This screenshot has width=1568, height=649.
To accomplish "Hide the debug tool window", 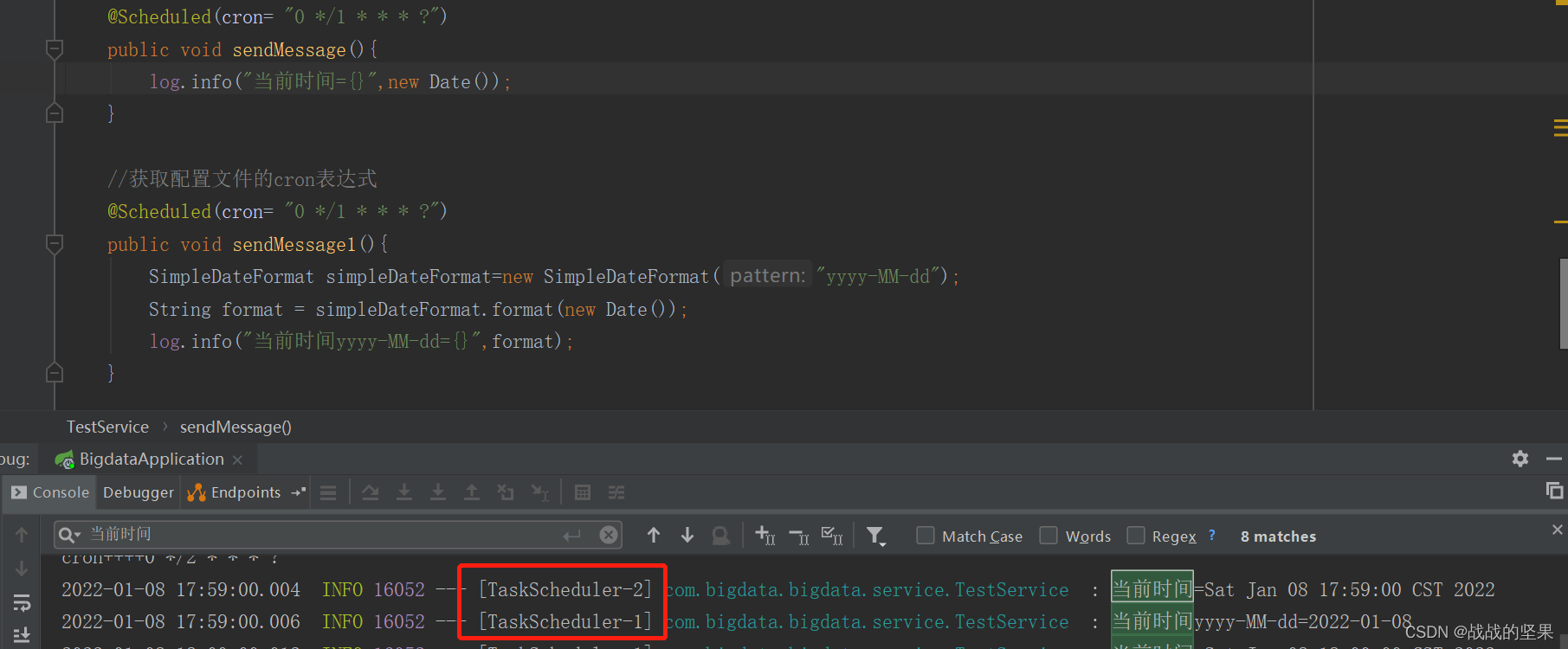I will click(1554, 459).
